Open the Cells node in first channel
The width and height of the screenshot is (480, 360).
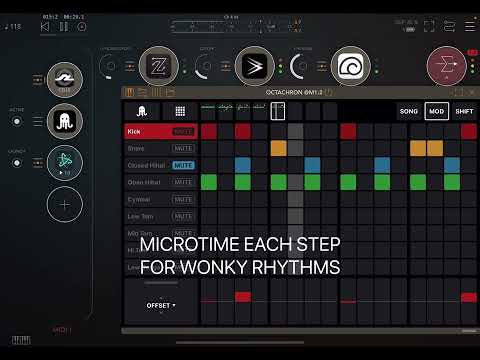pyautogui.click(x=65, y=80)
